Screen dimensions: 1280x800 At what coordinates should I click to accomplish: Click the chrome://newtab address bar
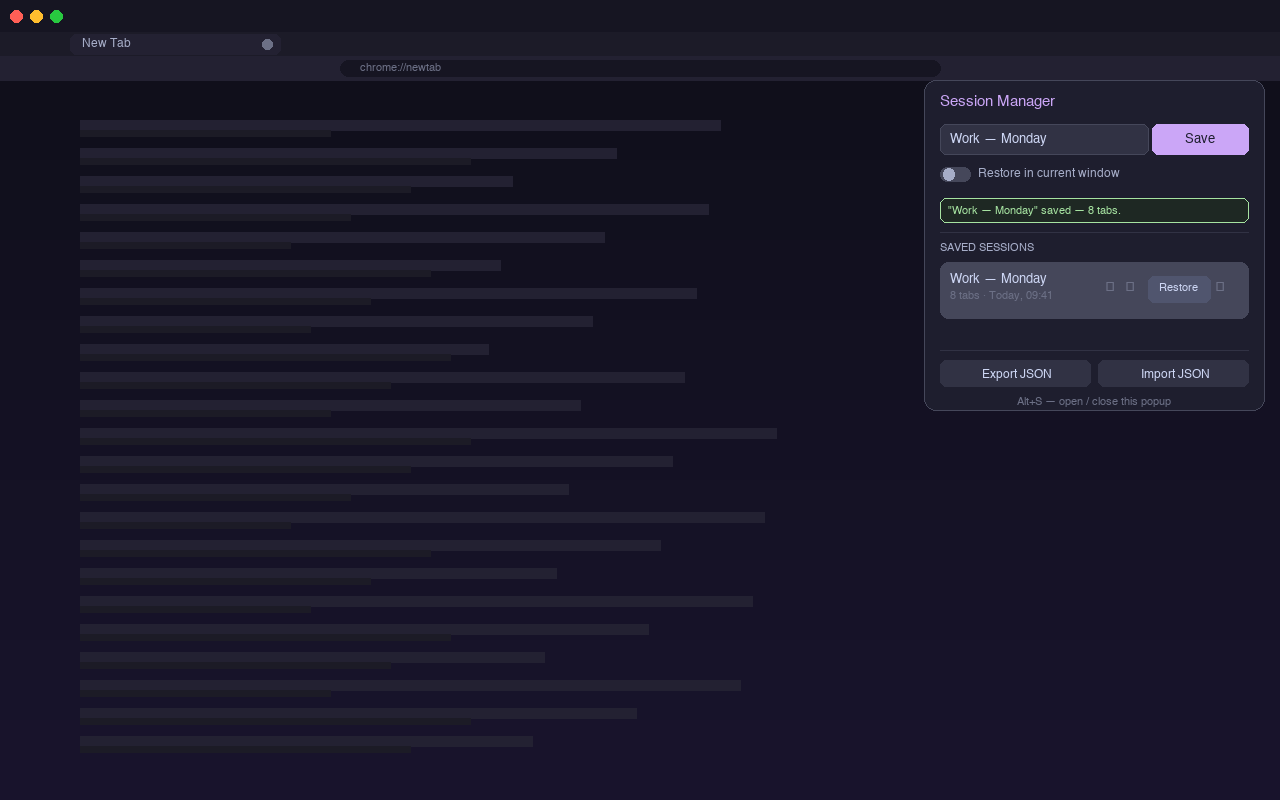640,68
